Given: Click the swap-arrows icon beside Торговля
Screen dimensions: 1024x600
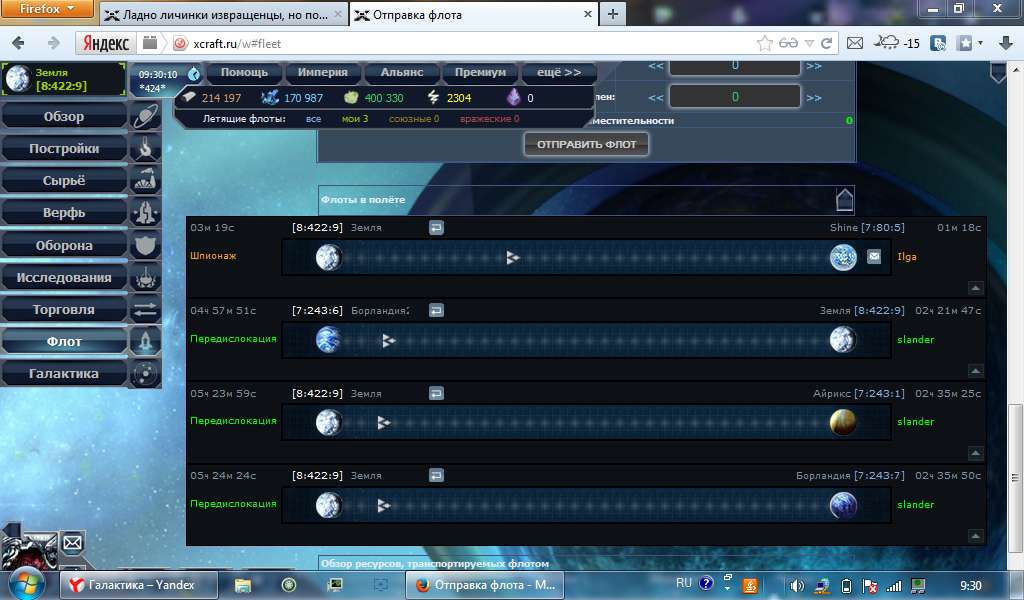Looking at the screenshot, I should tap(145, 309).
